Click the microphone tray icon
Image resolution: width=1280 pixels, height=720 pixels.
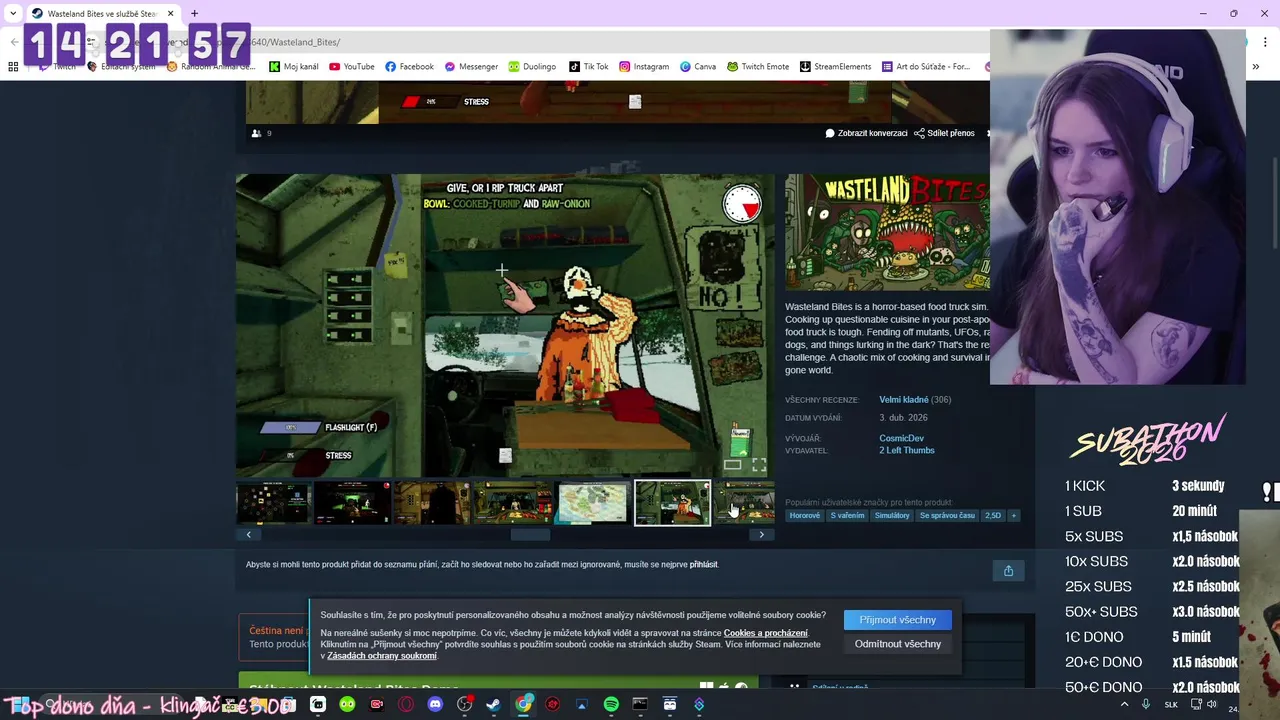pyautogui.click(x=1146, y=705)
